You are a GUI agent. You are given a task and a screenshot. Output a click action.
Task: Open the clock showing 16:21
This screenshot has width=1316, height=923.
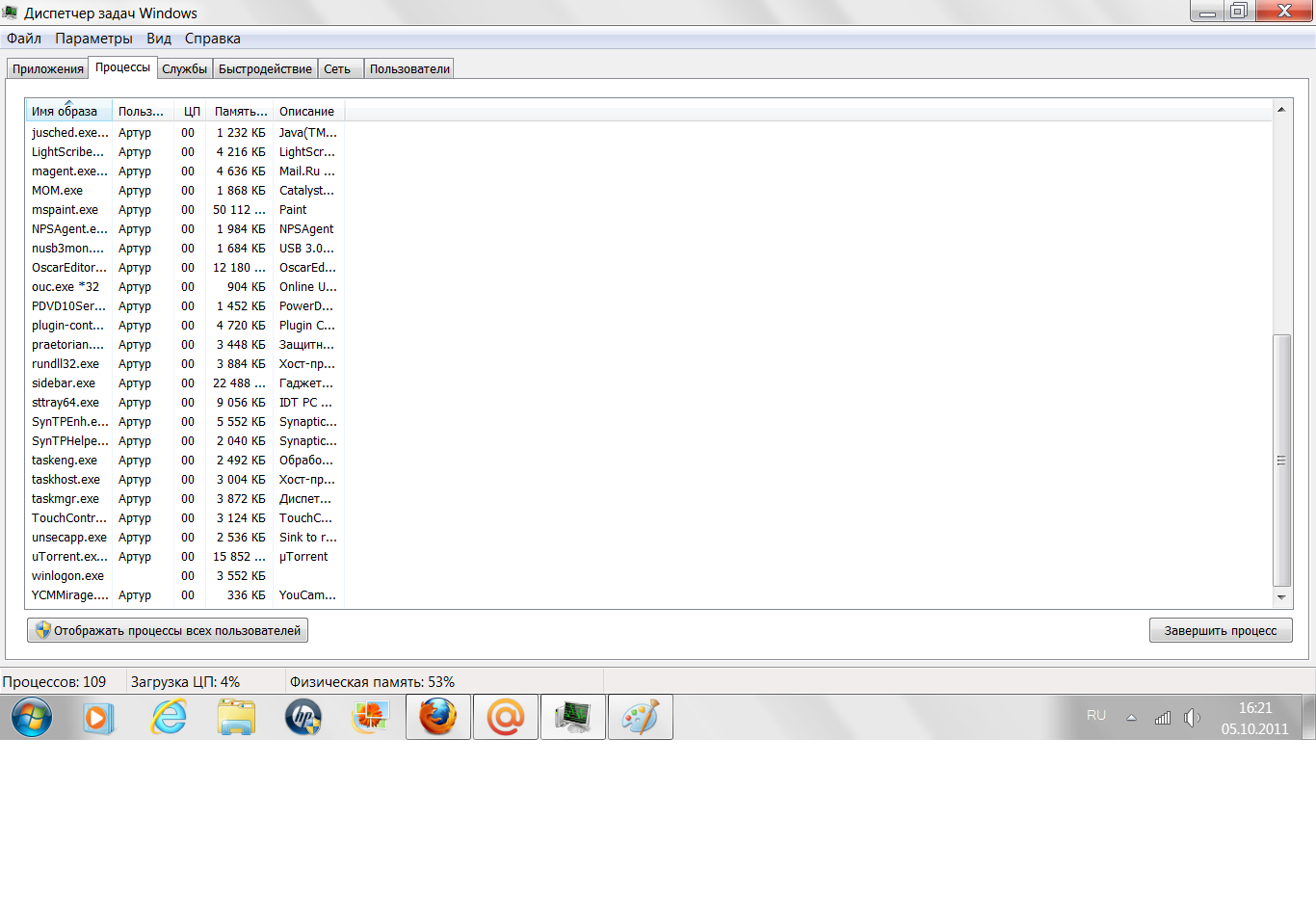pyautogui.click(x=1255, y=718)
